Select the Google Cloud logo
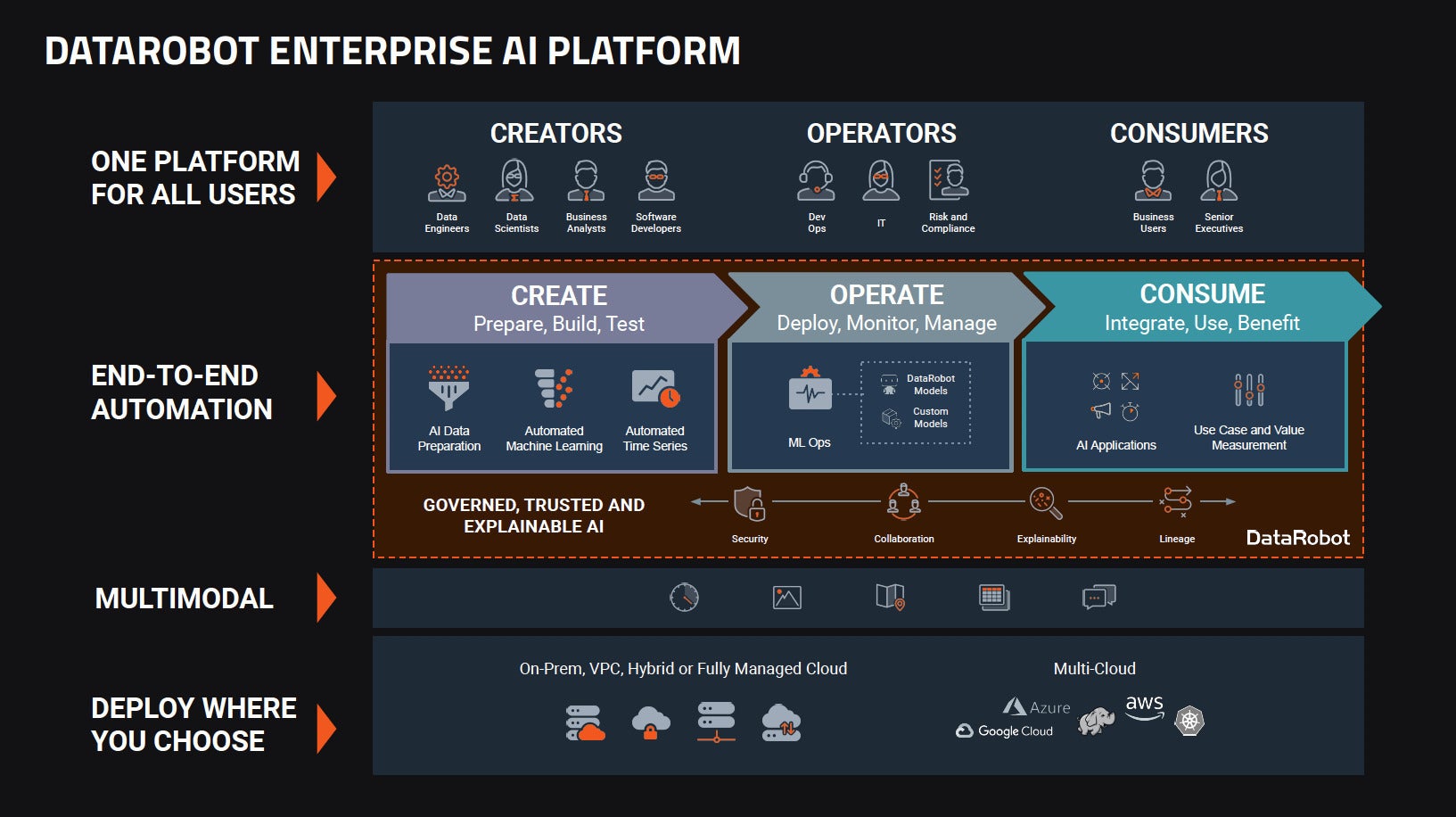 point(1004,730)
